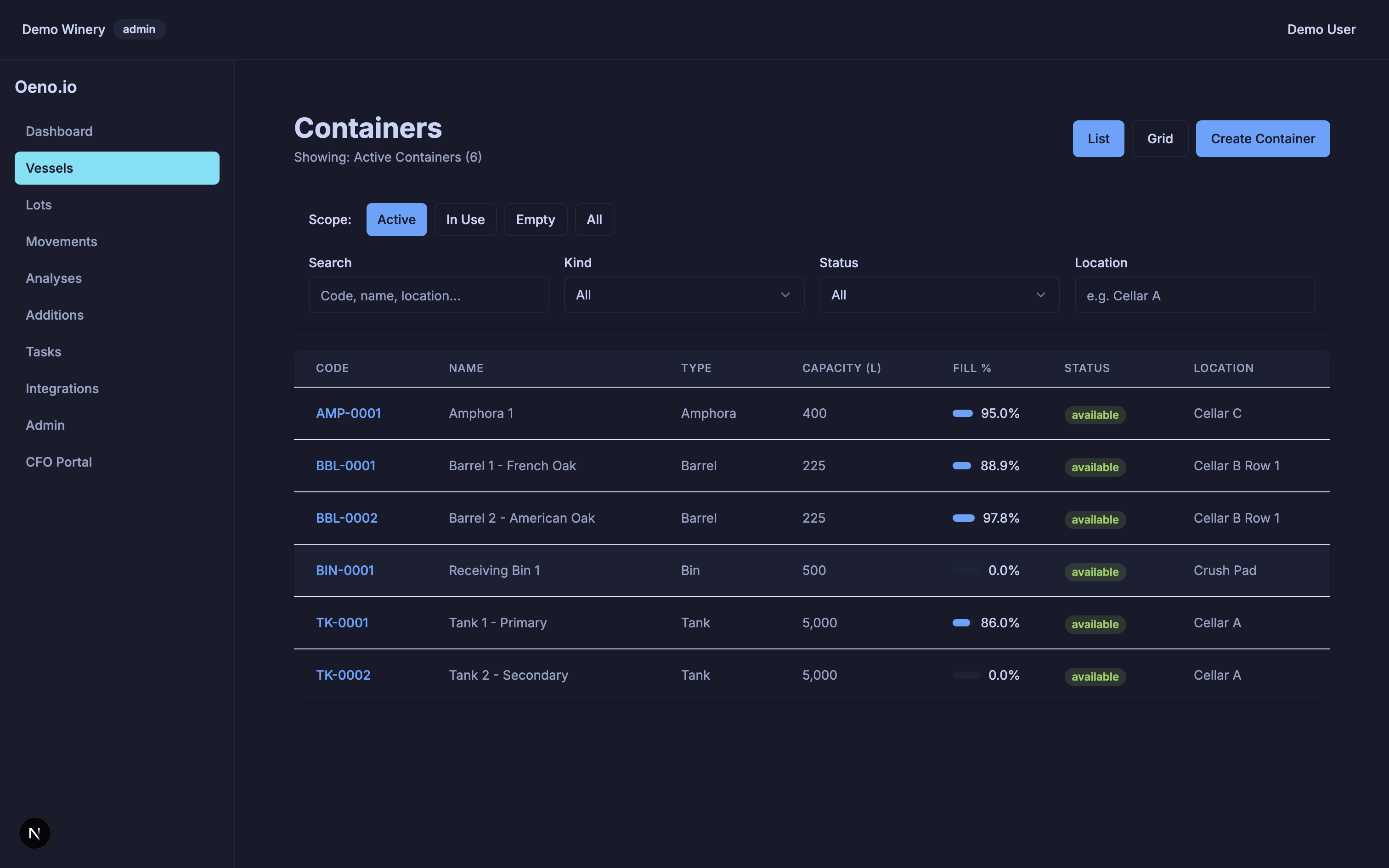
Task: Open the Kind dropdown
Action: click(683, 295)
